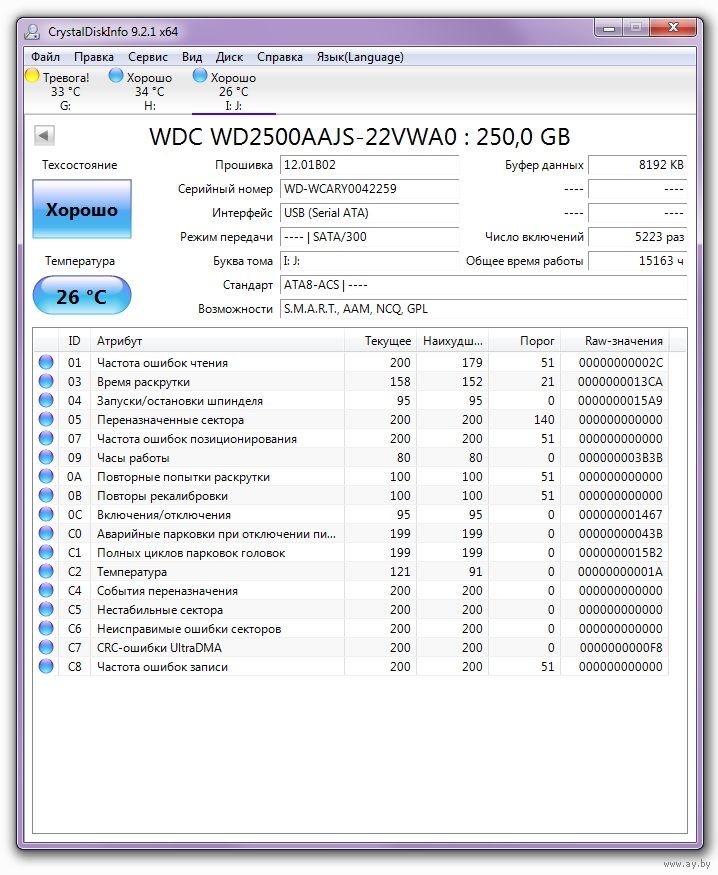The height and width of the screenshot is (875, 718).
Task: Click the Наихудш... column header
Action: (452, 341)
